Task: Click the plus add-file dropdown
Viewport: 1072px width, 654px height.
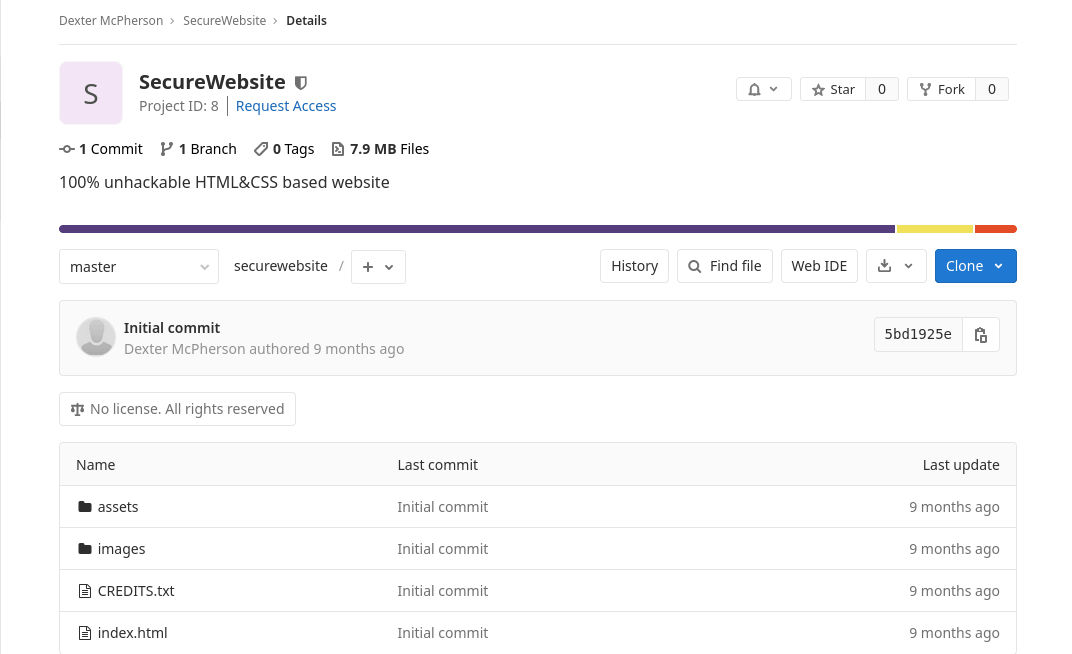Action: click(x=378, y=267)
